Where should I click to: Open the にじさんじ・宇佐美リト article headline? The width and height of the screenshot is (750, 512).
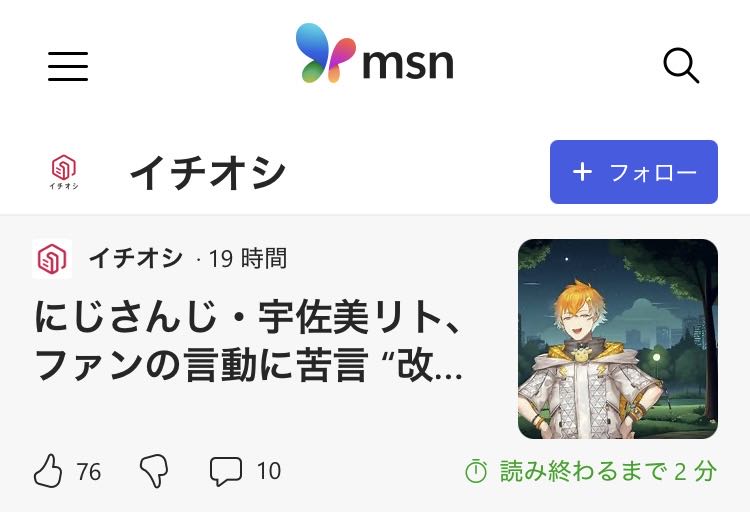pos(249,340)
